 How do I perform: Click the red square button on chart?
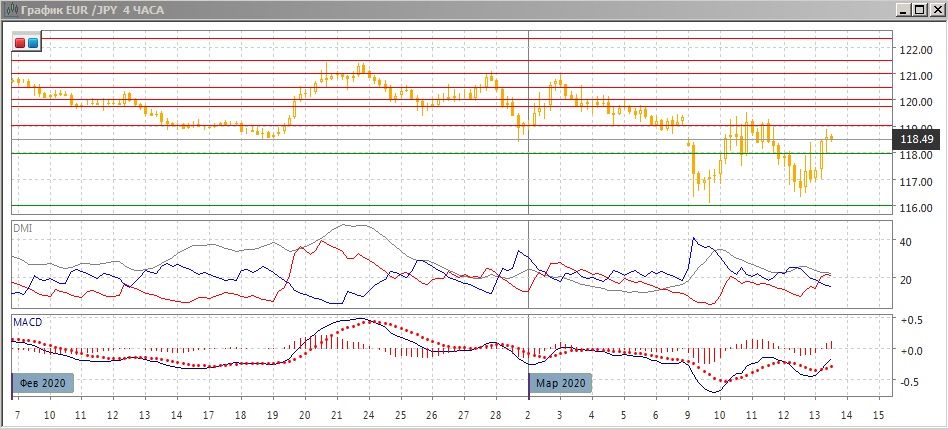click(20, 43)
